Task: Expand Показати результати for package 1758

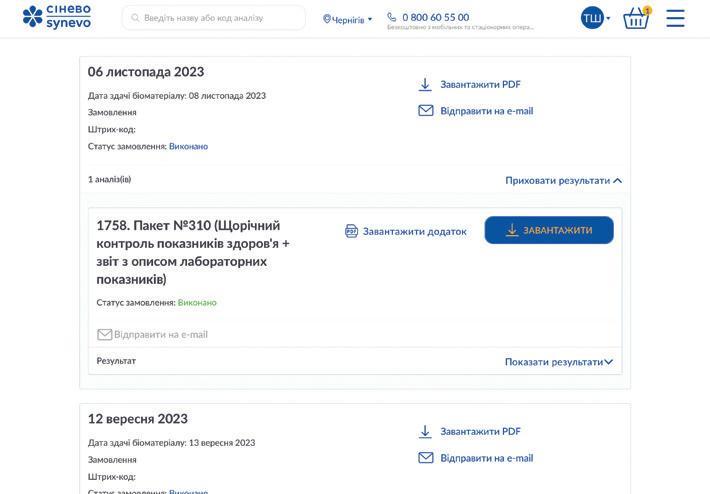Action: coord(558,362)
